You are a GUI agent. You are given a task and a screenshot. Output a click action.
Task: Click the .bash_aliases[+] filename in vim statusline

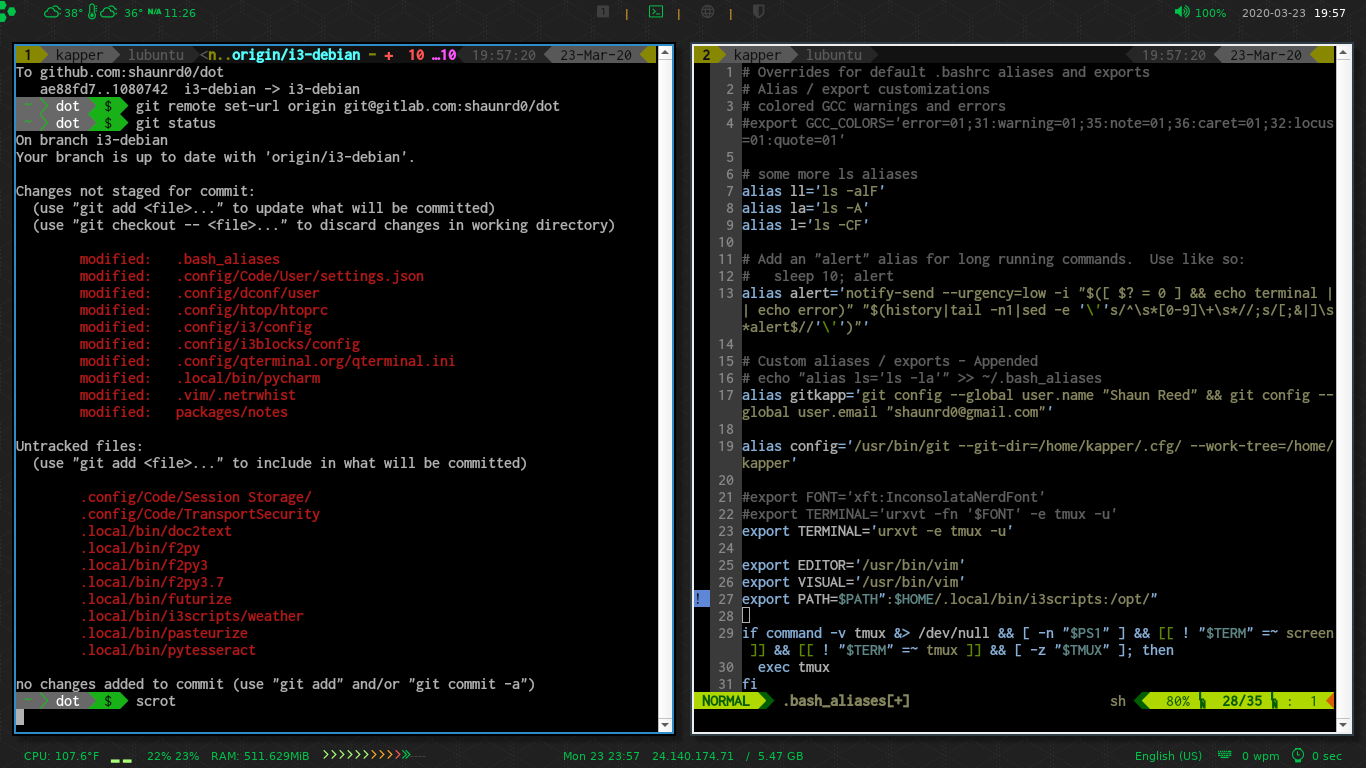click(x=846, y=701)
